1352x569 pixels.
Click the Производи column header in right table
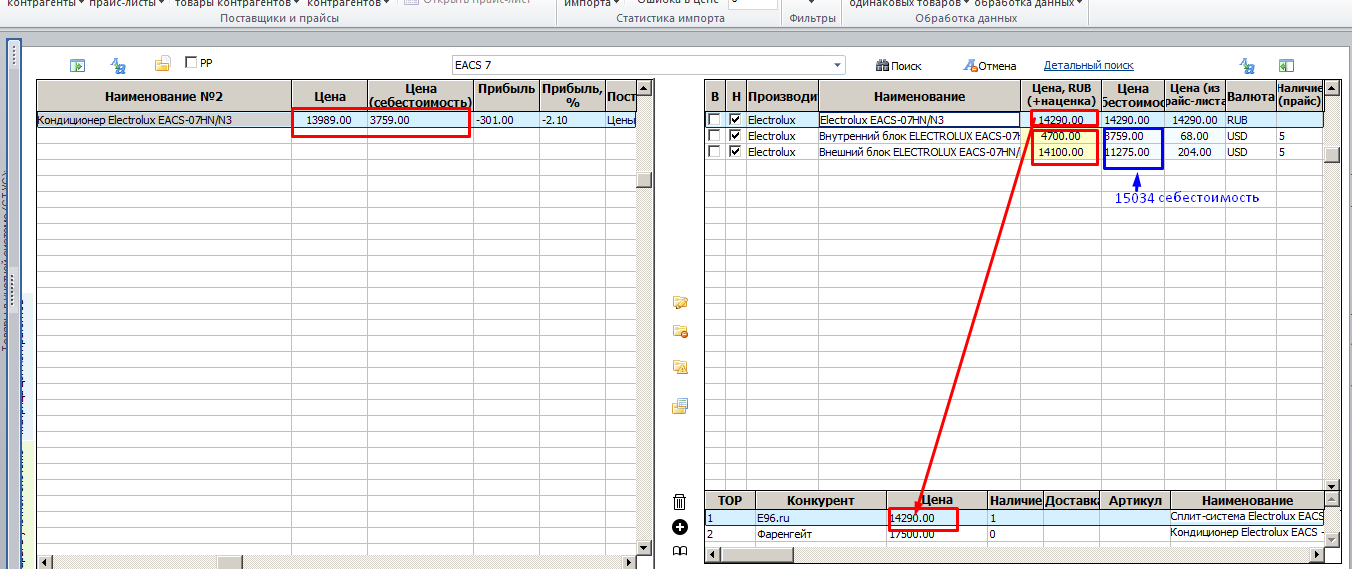tap(782, 96)
